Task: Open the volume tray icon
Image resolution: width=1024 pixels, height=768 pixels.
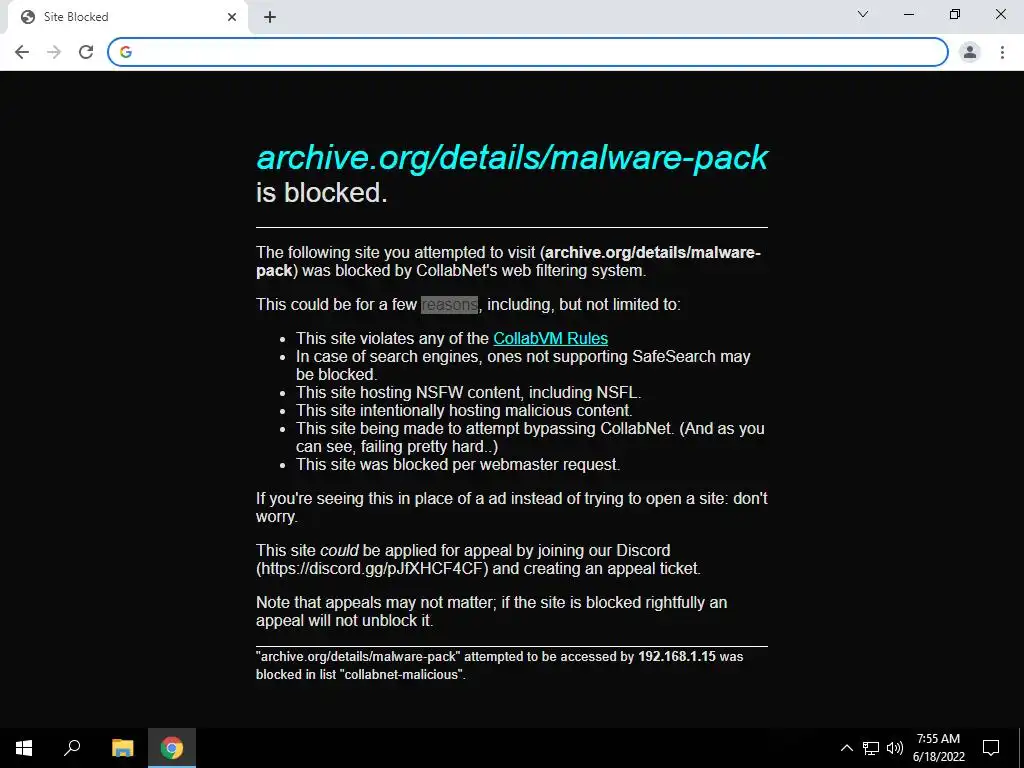Action: [895, 748]
